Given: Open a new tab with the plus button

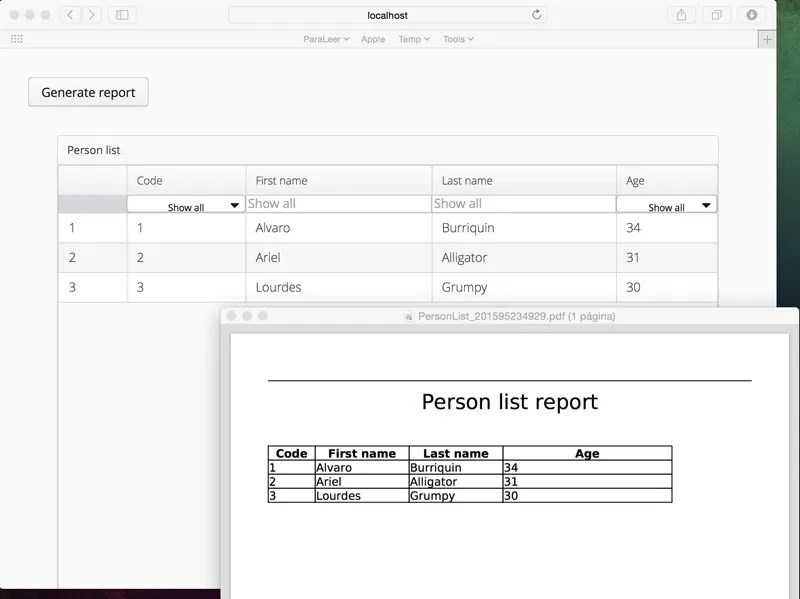Looking at the screenshot, I should tap(767, 38).
